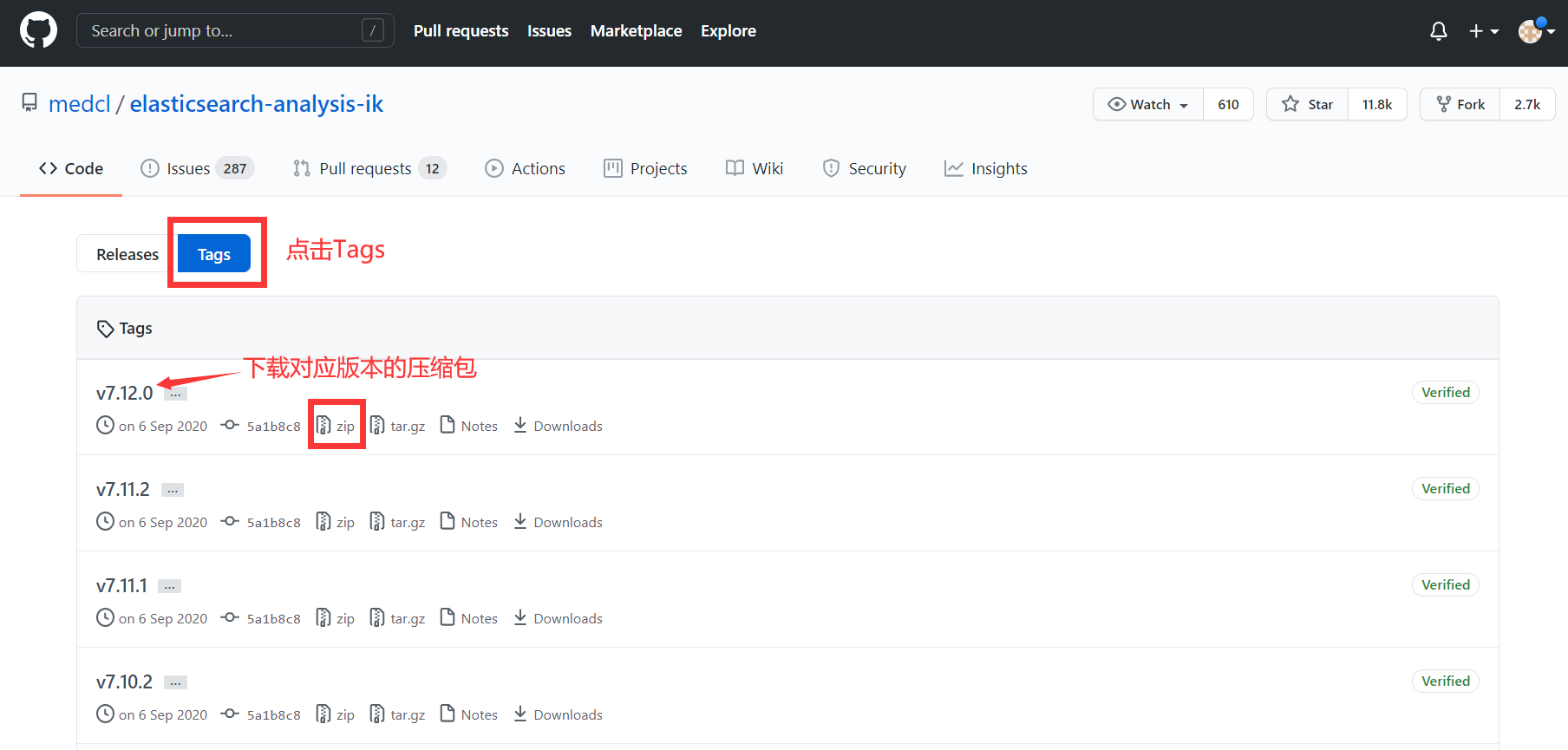The image size is (1568, 750).
Task: Click the Verified badge for v7.11.2
Action: 1446,489
